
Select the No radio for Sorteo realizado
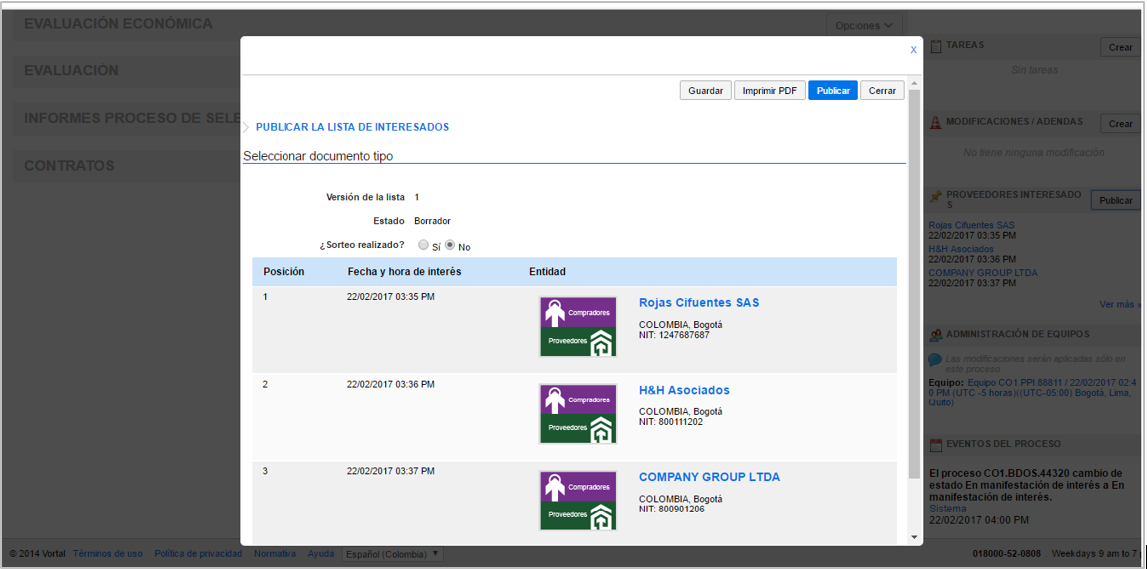tap(451, 245)
